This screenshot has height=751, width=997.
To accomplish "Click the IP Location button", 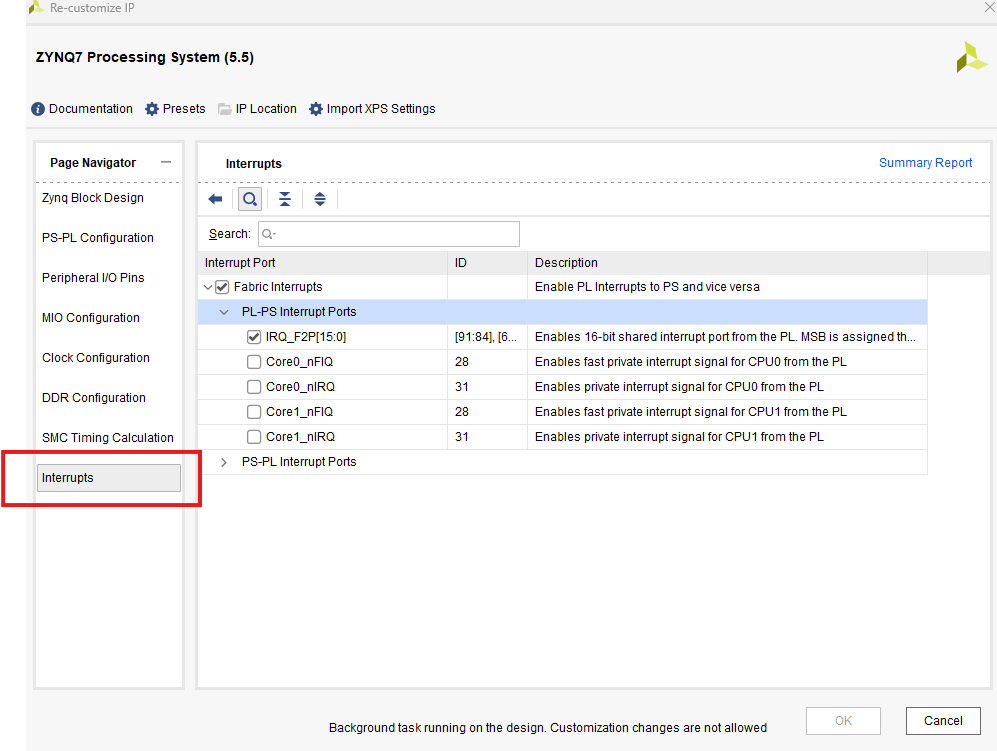I will 266,109.
